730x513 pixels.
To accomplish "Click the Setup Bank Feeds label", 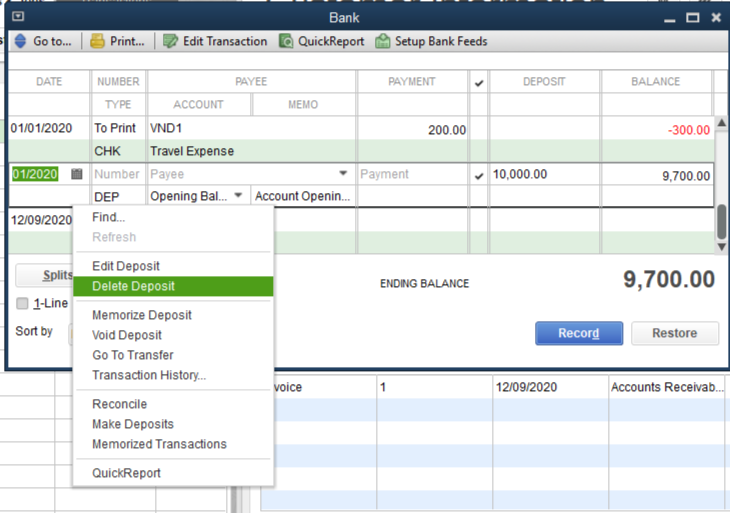I will pos(441,41).
